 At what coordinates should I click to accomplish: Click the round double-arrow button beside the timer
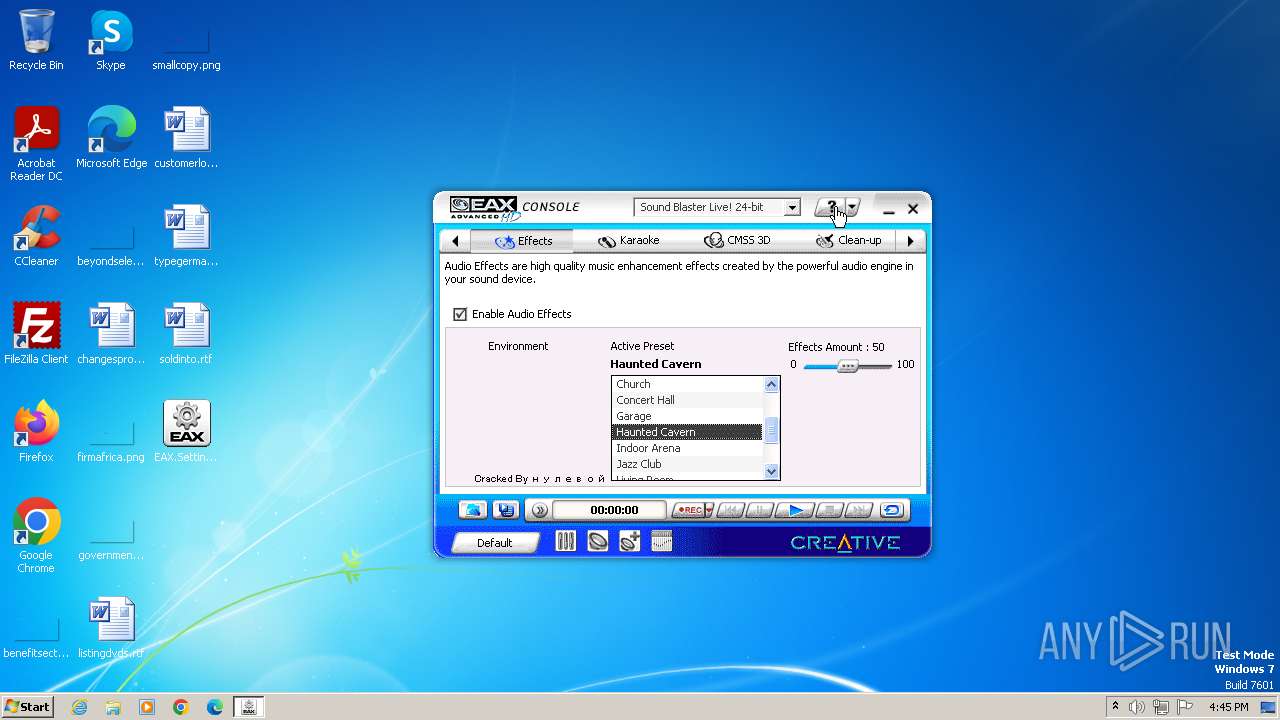[539, 510]
